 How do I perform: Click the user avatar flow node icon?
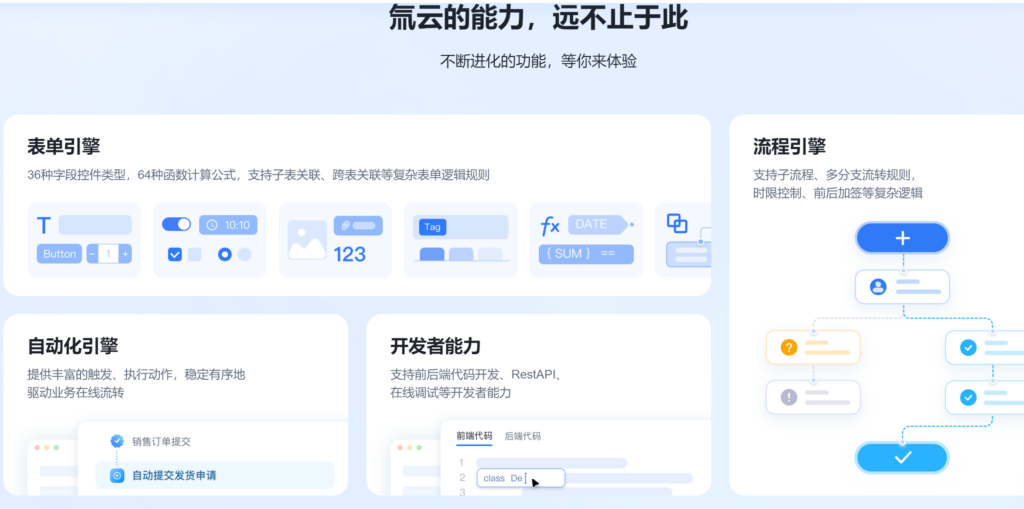(878, 287)
